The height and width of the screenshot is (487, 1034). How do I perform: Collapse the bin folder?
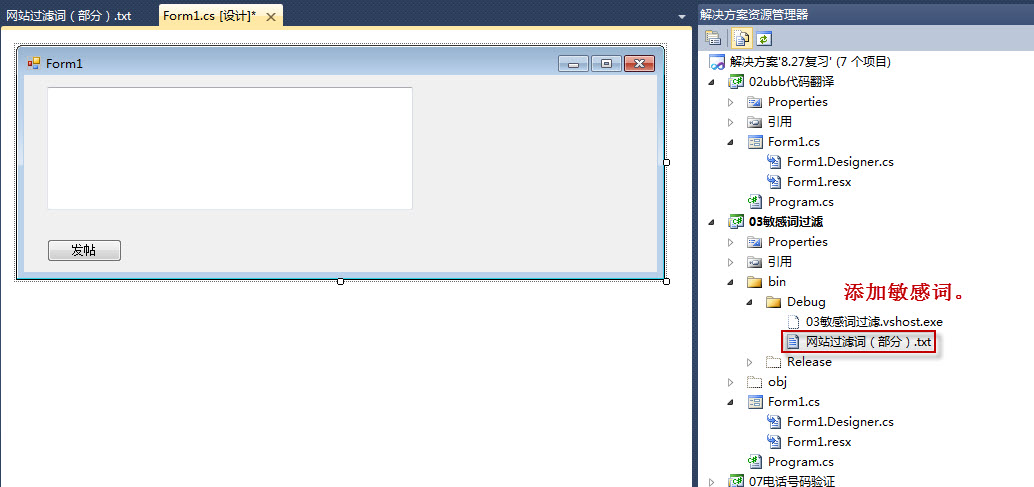click(x=731, y=282)
